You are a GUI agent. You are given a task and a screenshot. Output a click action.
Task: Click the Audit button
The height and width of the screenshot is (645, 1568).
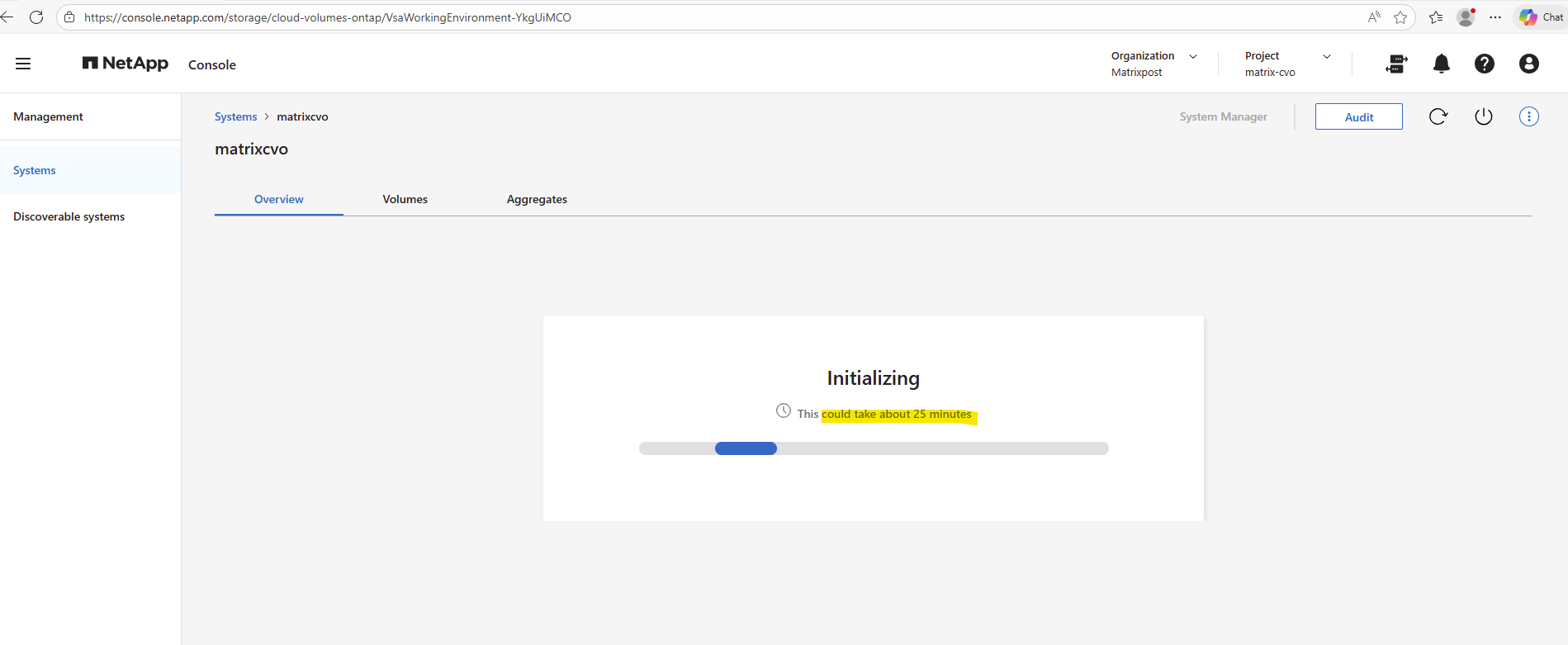[1359, 116]
